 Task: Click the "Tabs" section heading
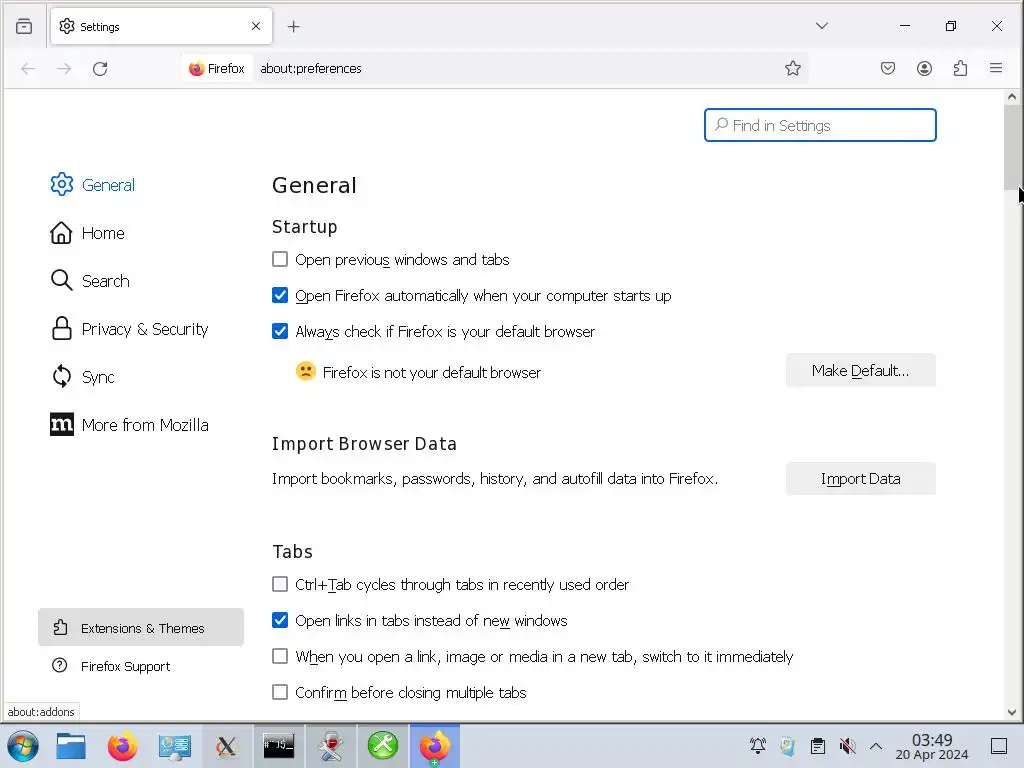point(292,552)
